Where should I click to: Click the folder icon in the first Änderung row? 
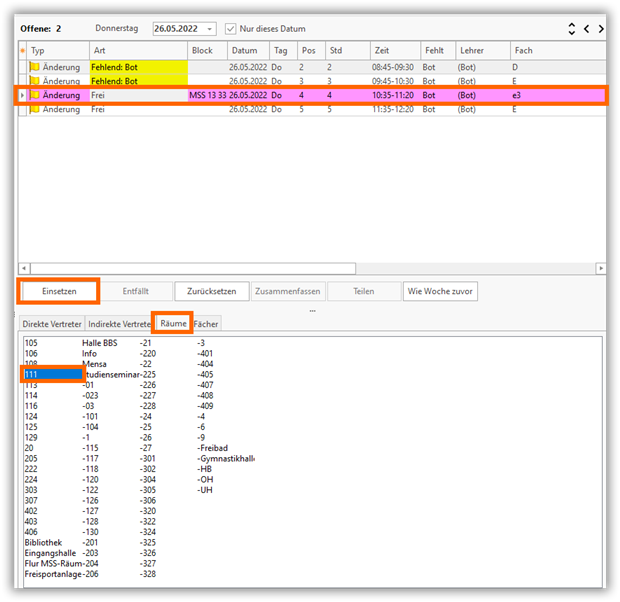pyautogui.click(x=35, y=67)
